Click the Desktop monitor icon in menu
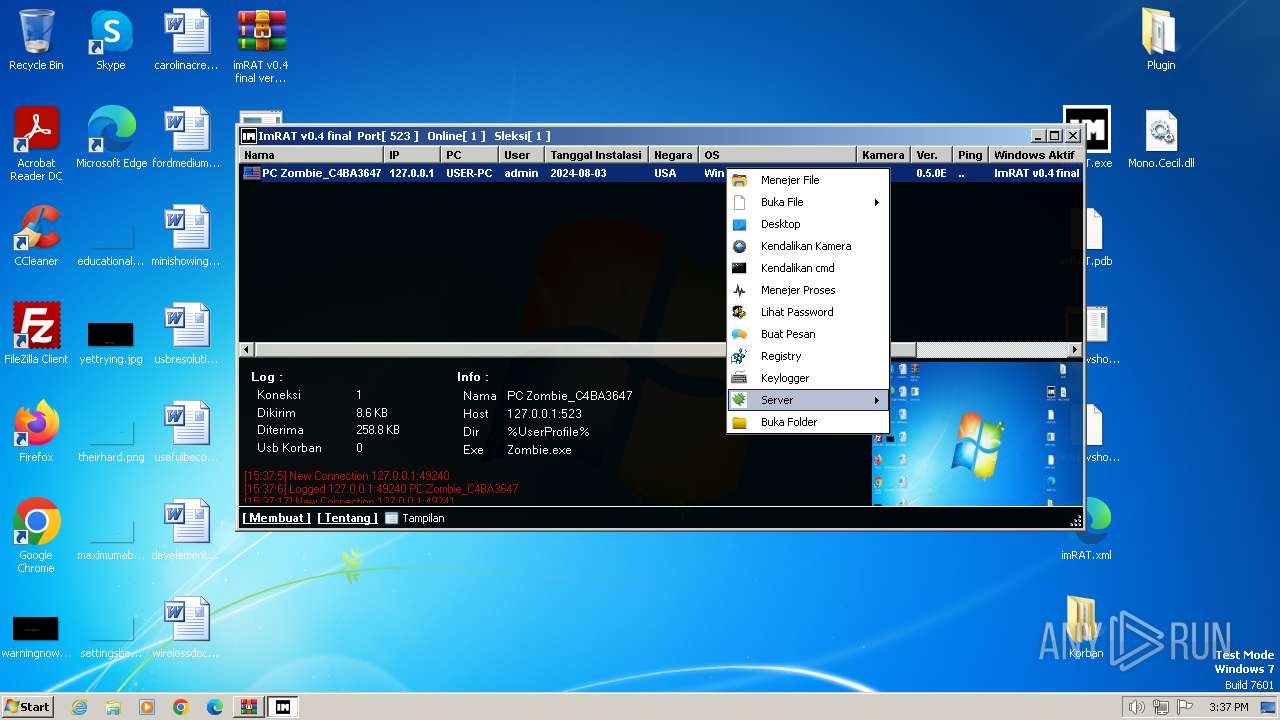This screenshot has height=720, width=1280. coord(740,224)
